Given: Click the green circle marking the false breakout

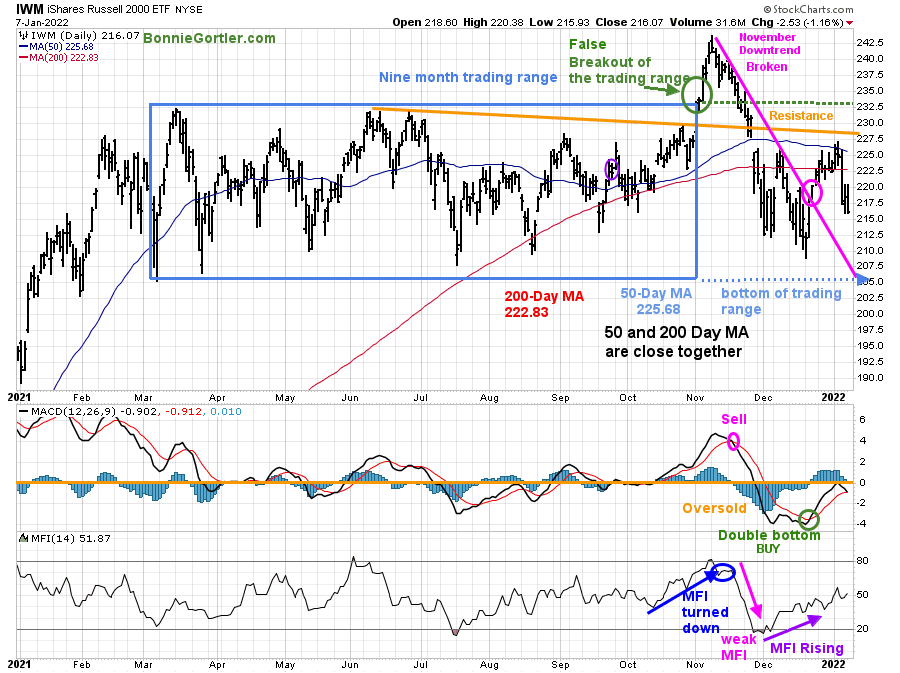Looking at the screenshot, I should click(x=697, y=94).
